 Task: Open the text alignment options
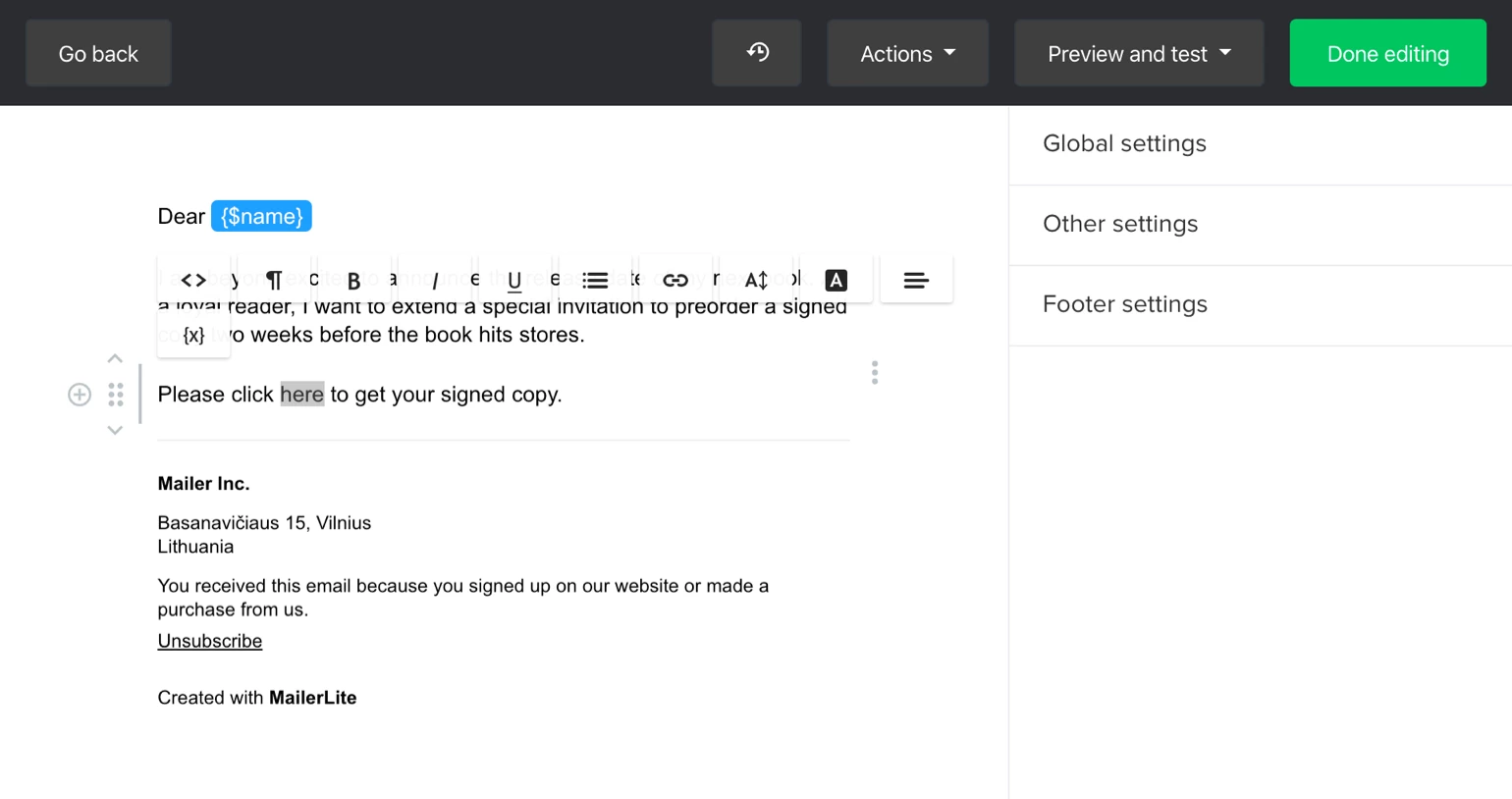(916, 281)
